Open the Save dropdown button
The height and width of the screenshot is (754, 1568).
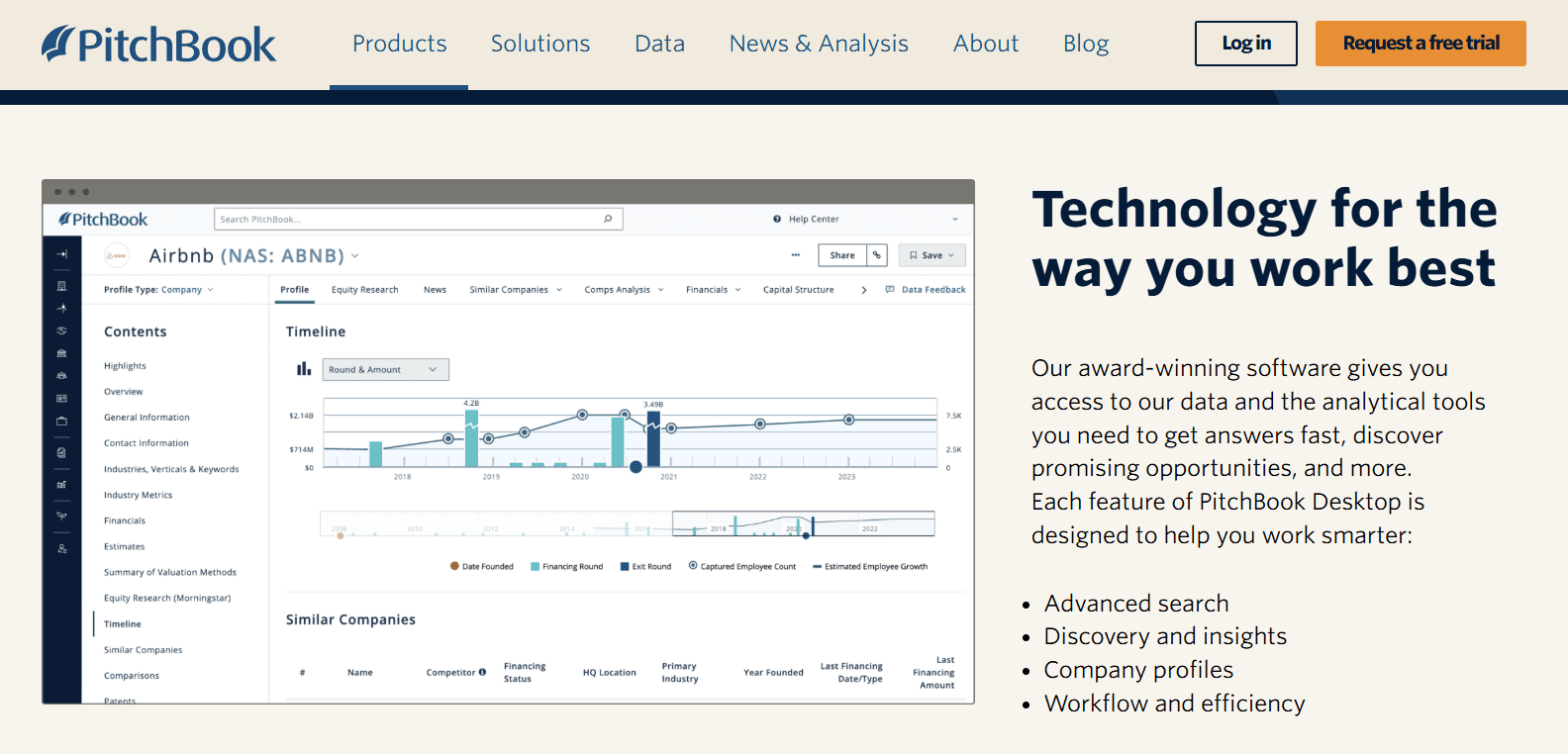(x=931, y=255)
